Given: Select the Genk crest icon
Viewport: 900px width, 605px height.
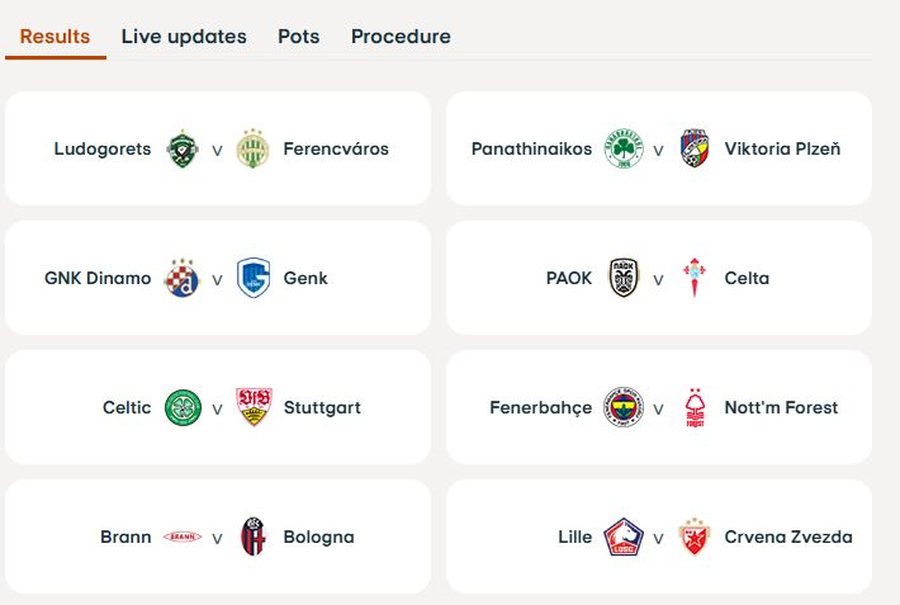Looking at the screenshot, I should [251, 278].
